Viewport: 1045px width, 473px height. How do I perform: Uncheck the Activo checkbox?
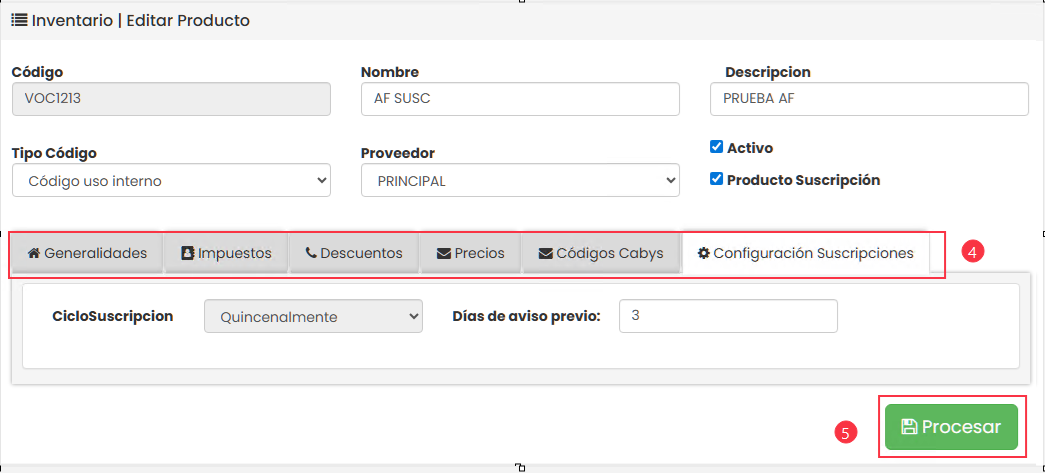coord(716,147)
